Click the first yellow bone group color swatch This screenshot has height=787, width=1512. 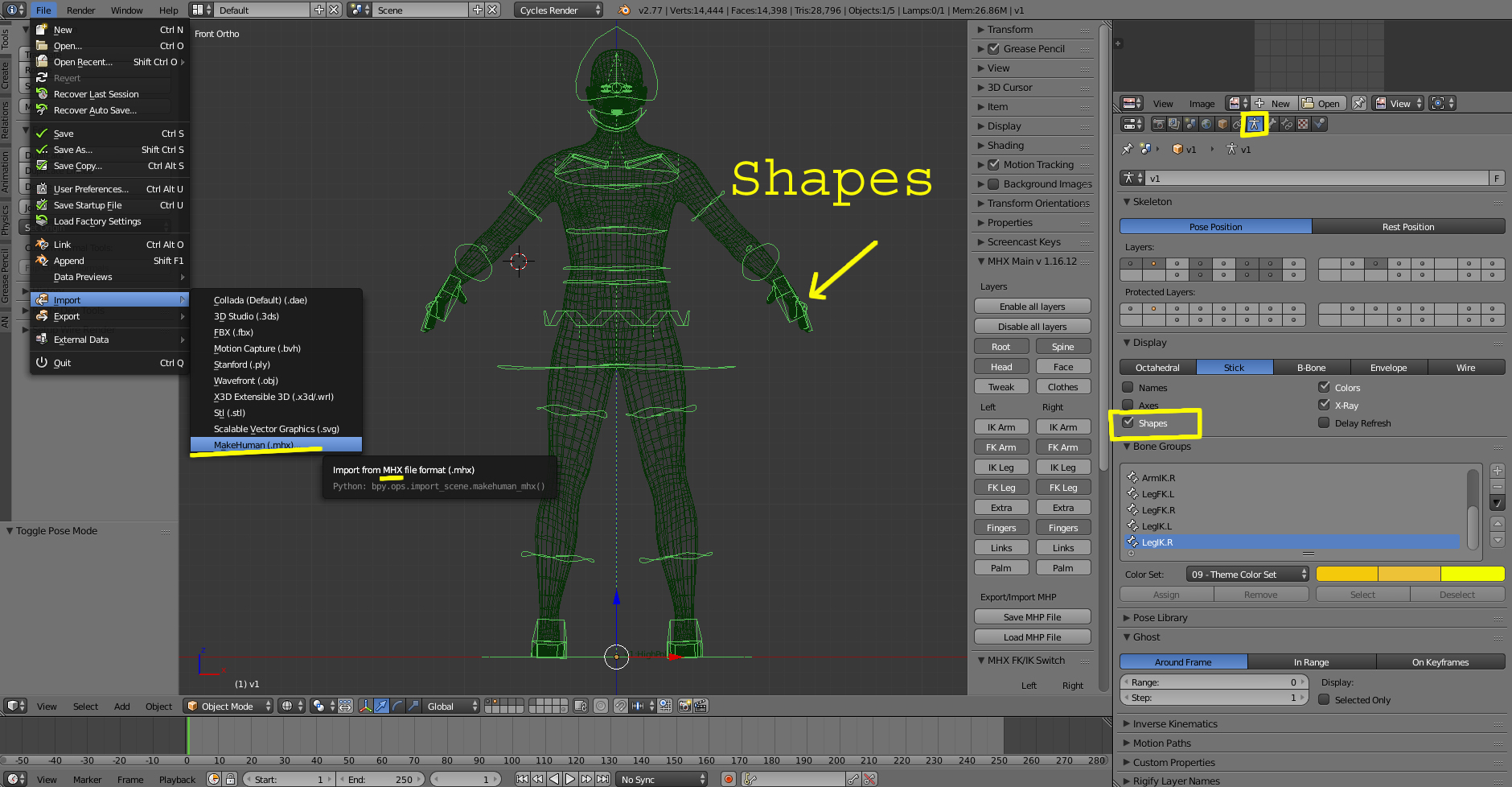[1346, 574]
